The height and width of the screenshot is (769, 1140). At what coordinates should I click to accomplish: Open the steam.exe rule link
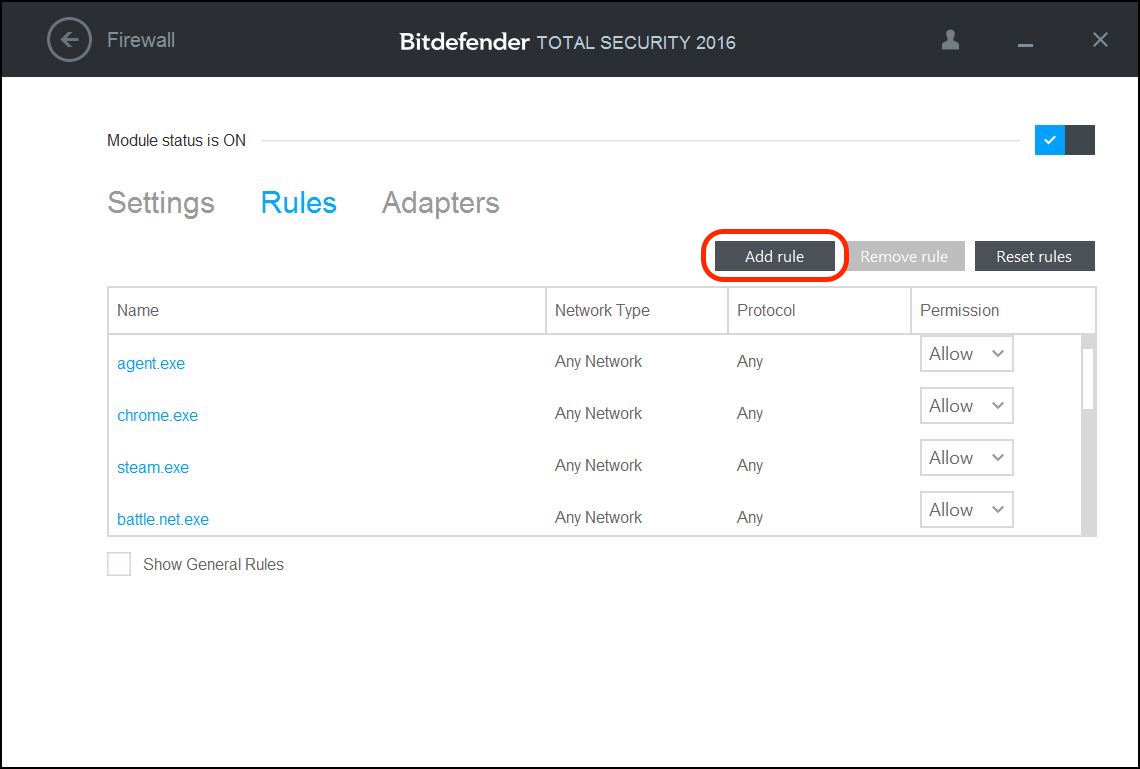[x=153, y=467]
